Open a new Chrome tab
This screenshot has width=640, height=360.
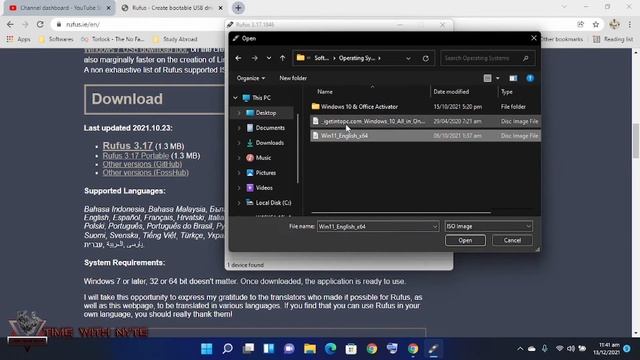click(x=238, y=8)
